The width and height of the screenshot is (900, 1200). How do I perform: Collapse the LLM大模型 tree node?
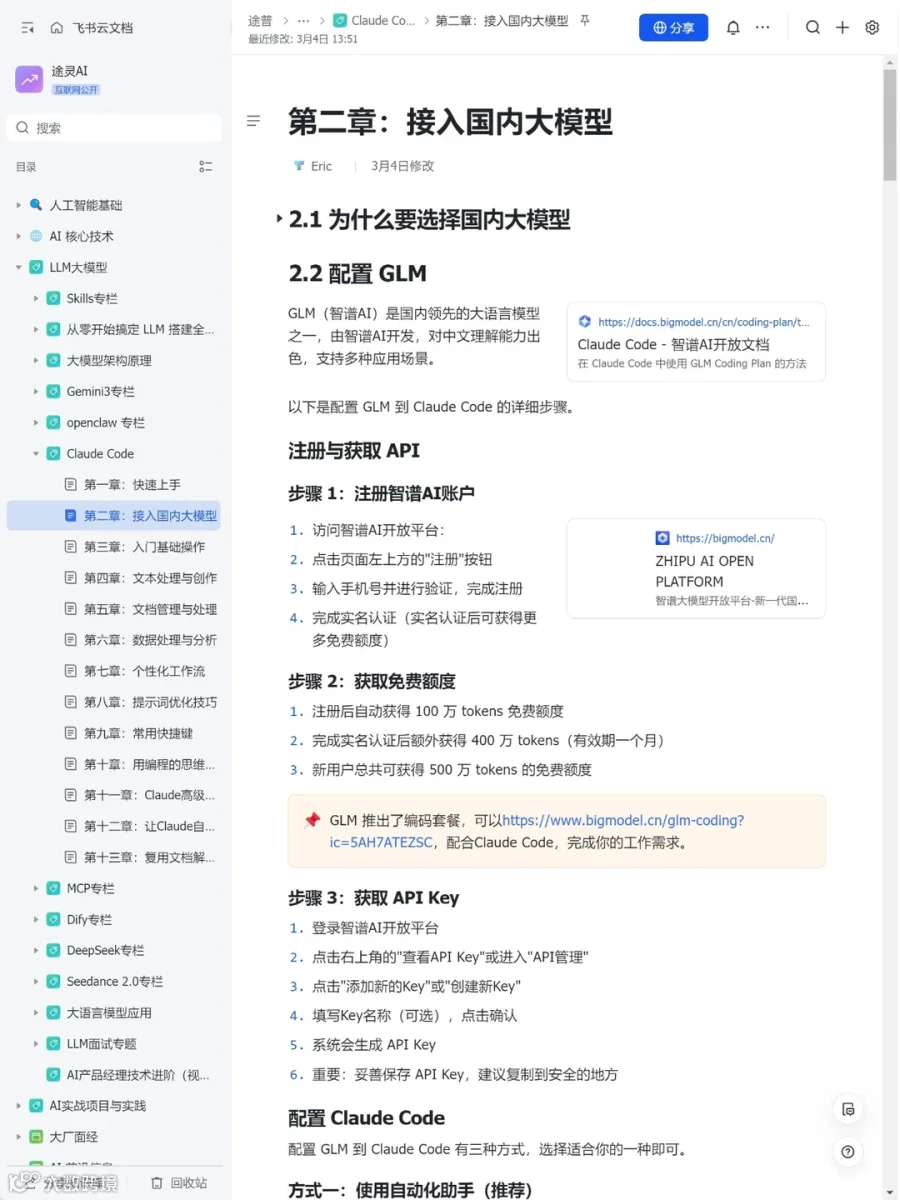(x=18, y=267)
